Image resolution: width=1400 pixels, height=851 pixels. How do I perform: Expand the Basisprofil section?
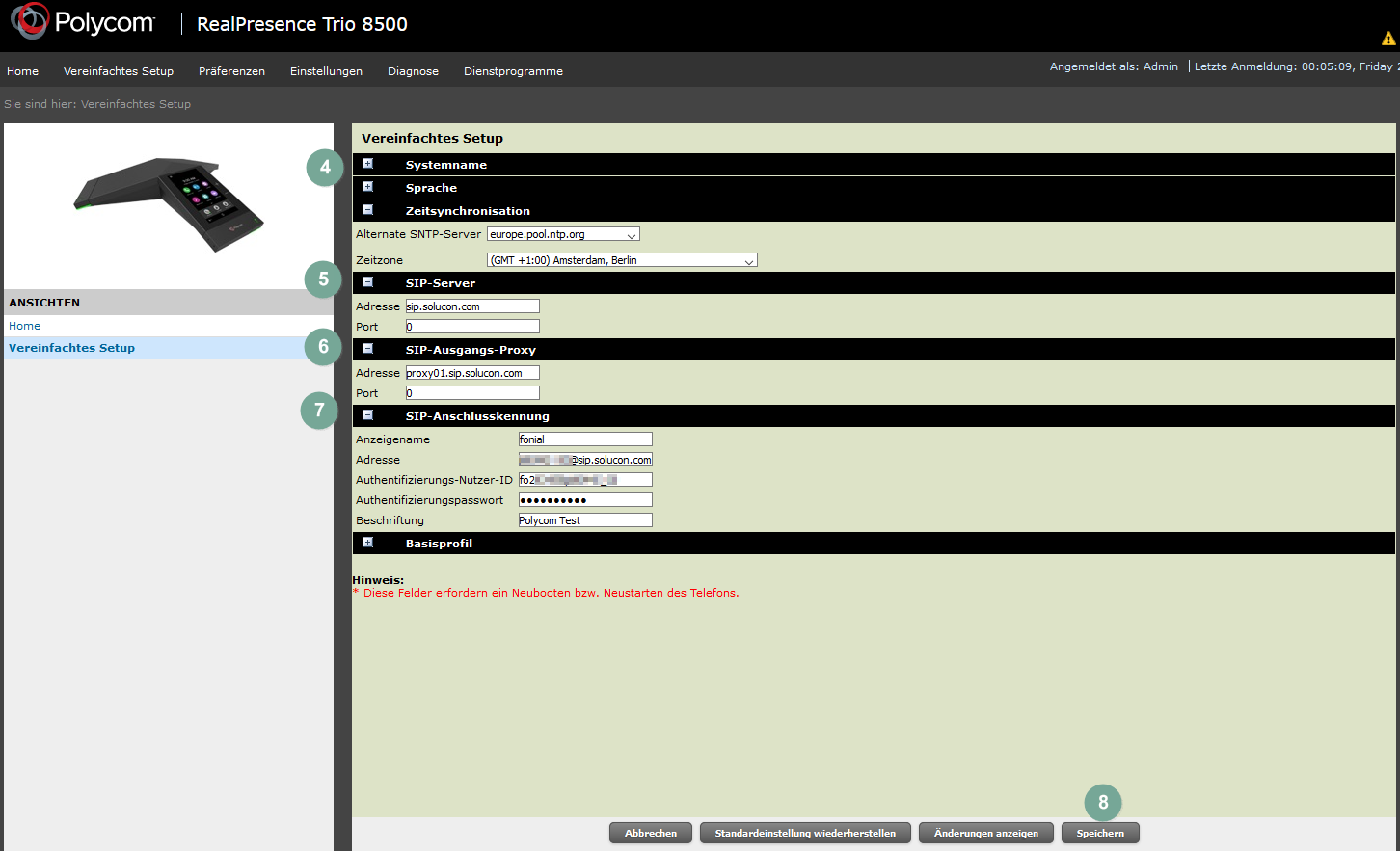coord(367,543)
